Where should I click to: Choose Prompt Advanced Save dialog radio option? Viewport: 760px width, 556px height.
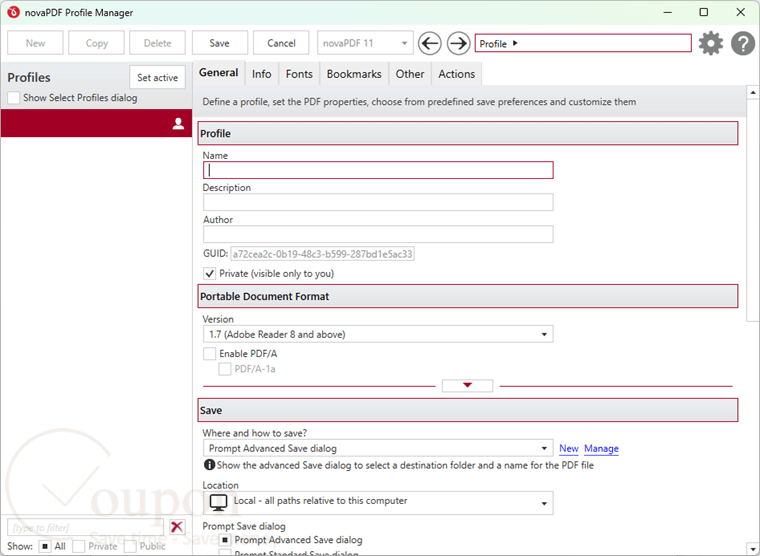[224, 540]
